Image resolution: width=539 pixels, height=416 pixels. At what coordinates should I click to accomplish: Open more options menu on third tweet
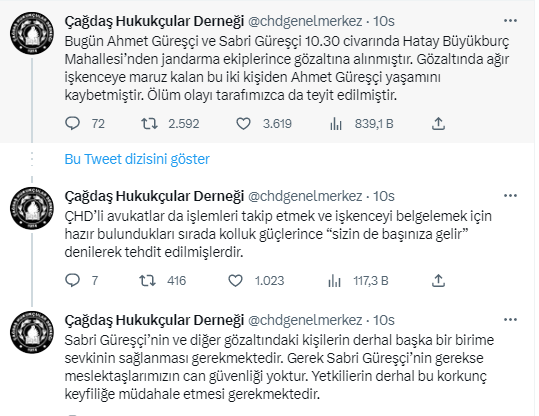[x=510, y=320]
